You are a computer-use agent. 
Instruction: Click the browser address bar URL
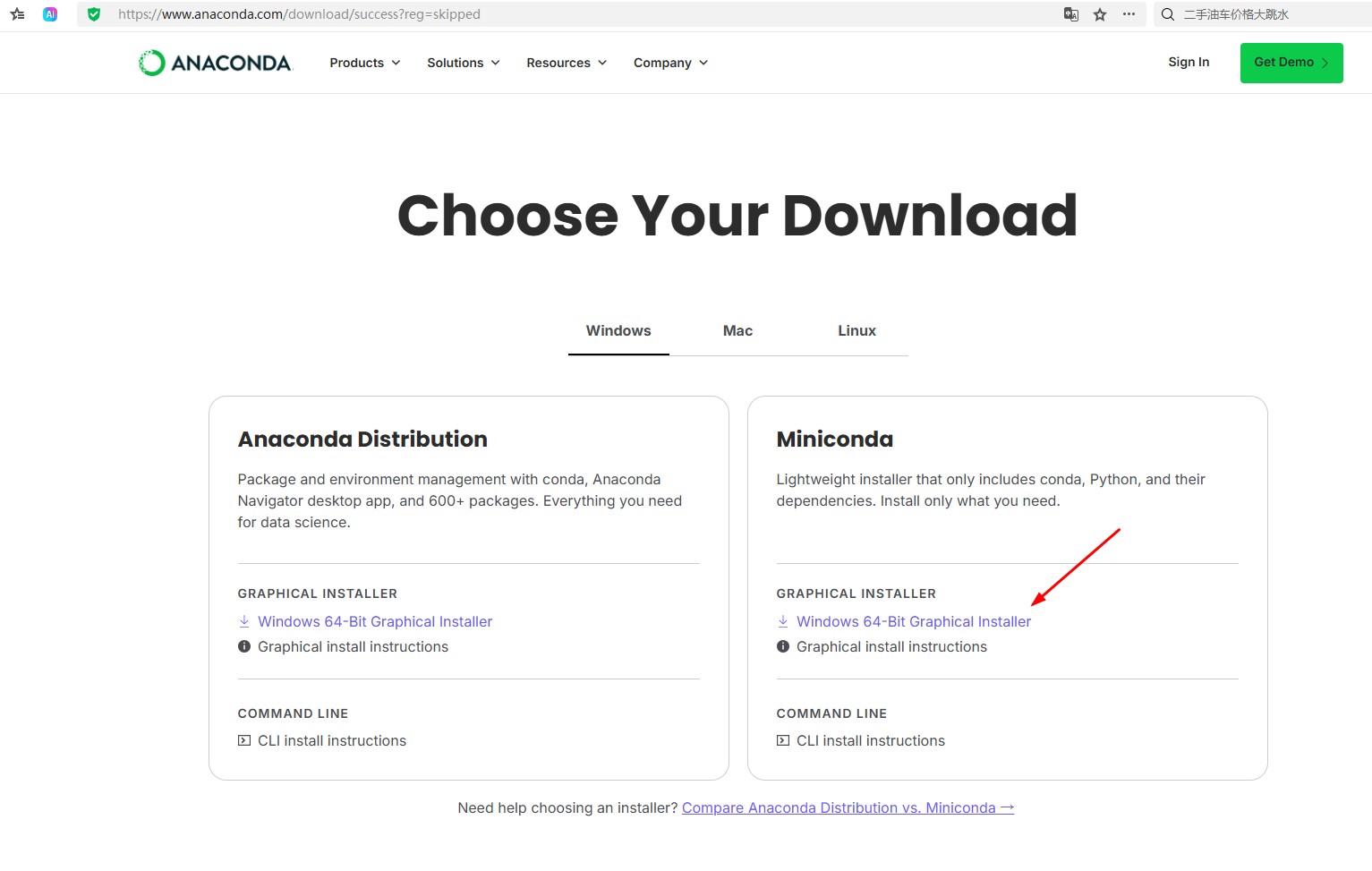click(x=299, y=14)
